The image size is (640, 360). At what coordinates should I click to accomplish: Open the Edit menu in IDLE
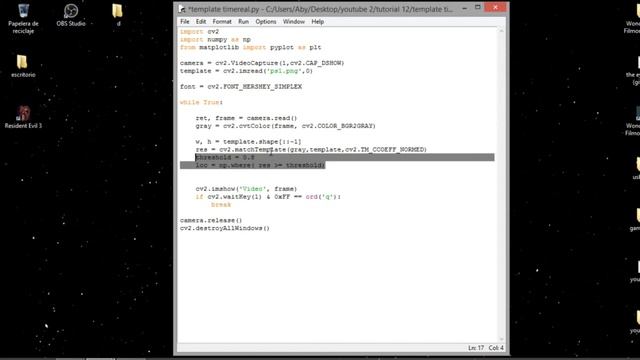click(x=201, y=22)
